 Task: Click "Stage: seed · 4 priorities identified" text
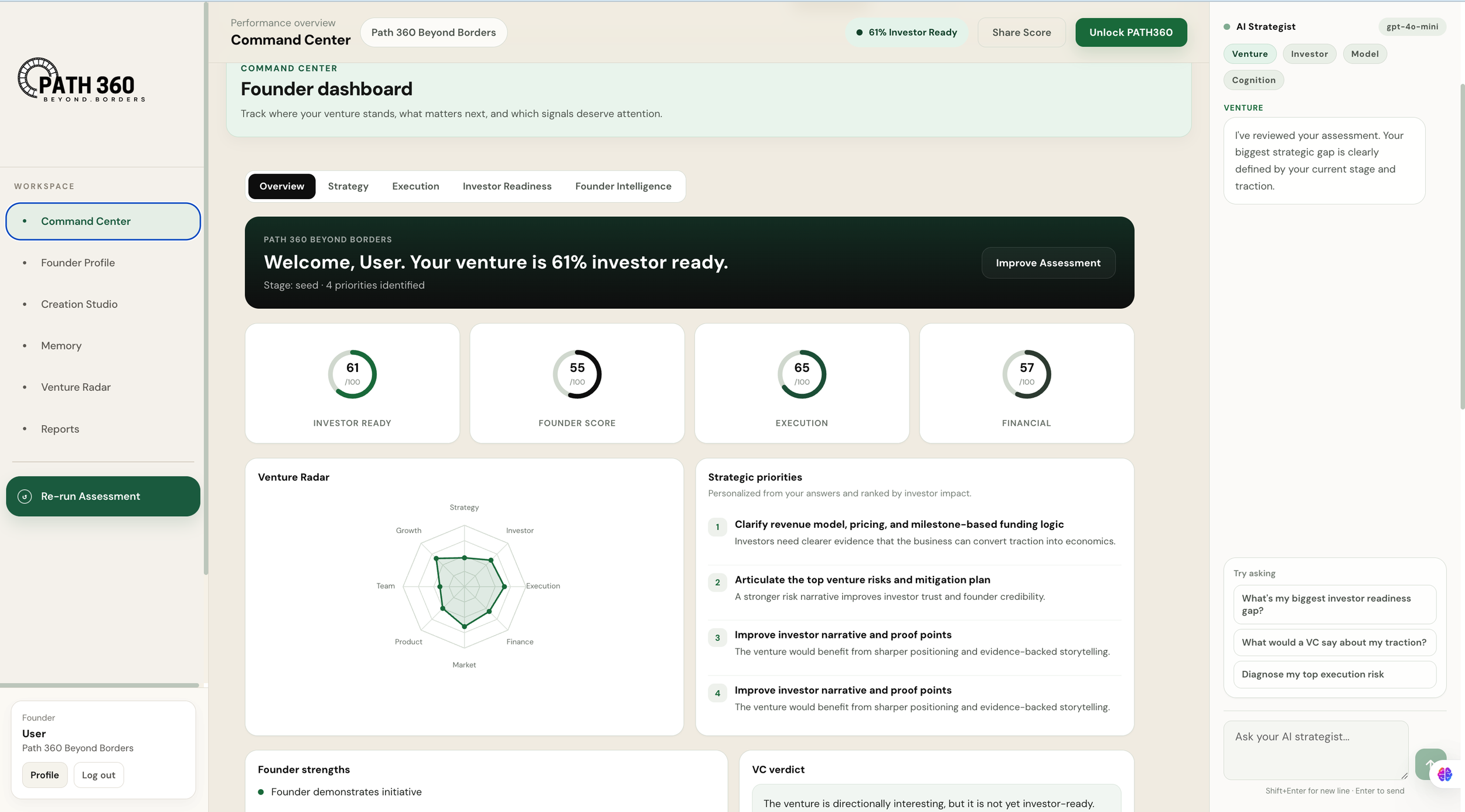coord(344,285)
